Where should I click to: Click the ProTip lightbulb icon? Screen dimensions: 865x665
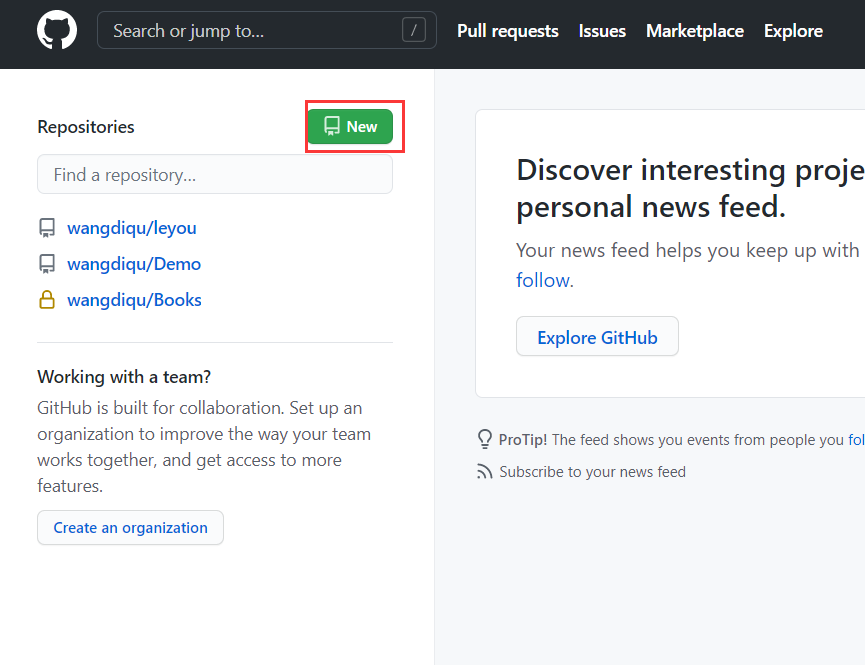click(x=485, y=439)
